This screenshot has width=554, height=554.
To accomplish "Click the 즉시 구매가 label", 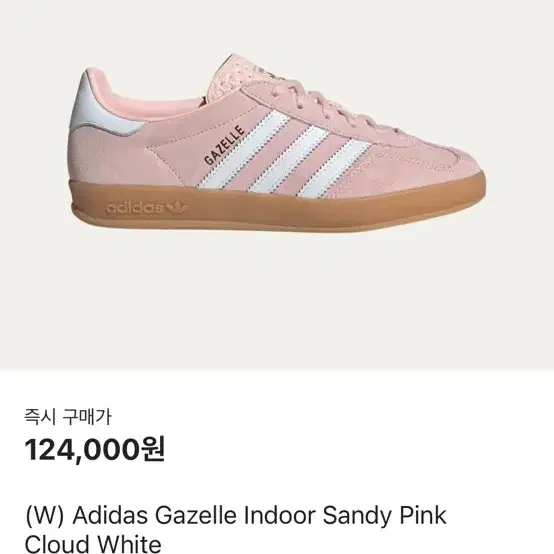I will (x=68, y=417).
